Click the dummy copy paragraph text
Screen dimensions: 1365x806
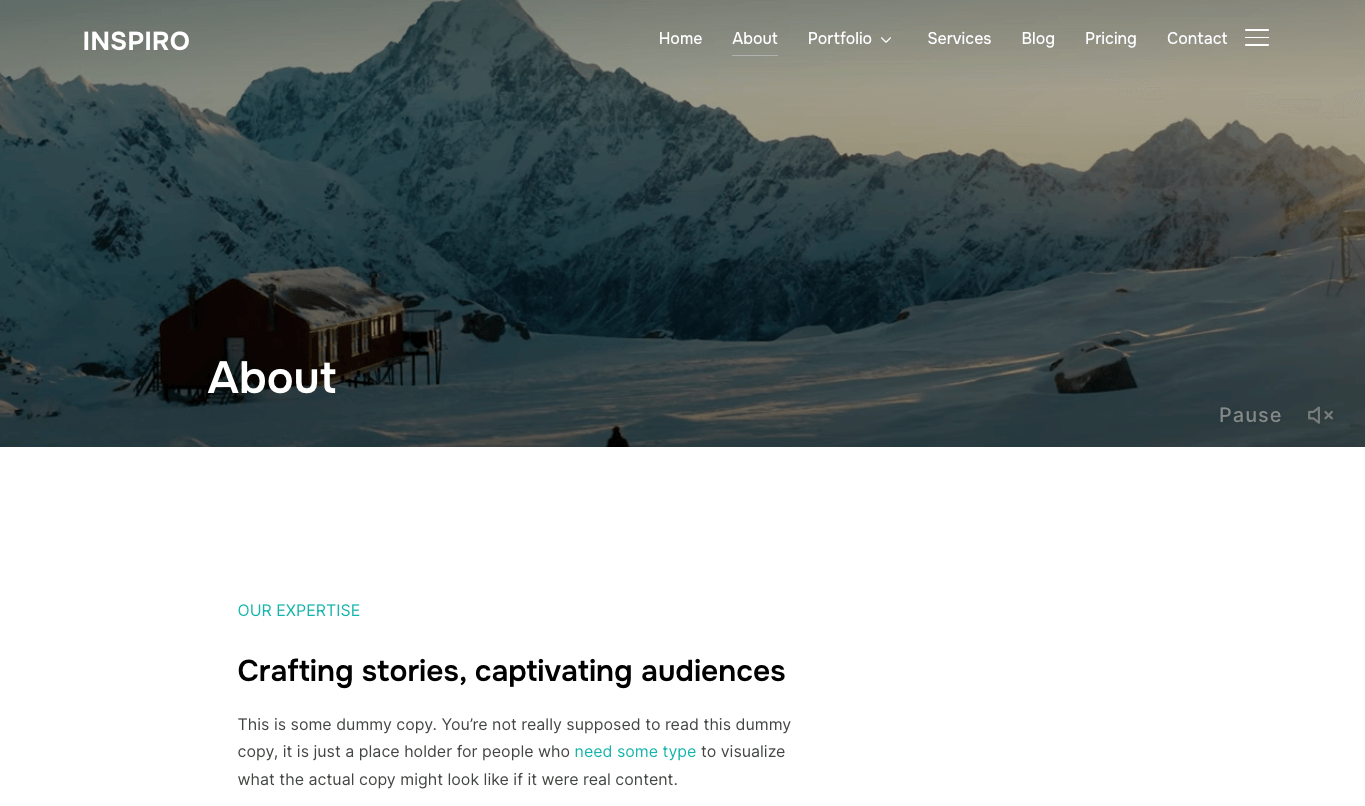(x=514, y=751)
